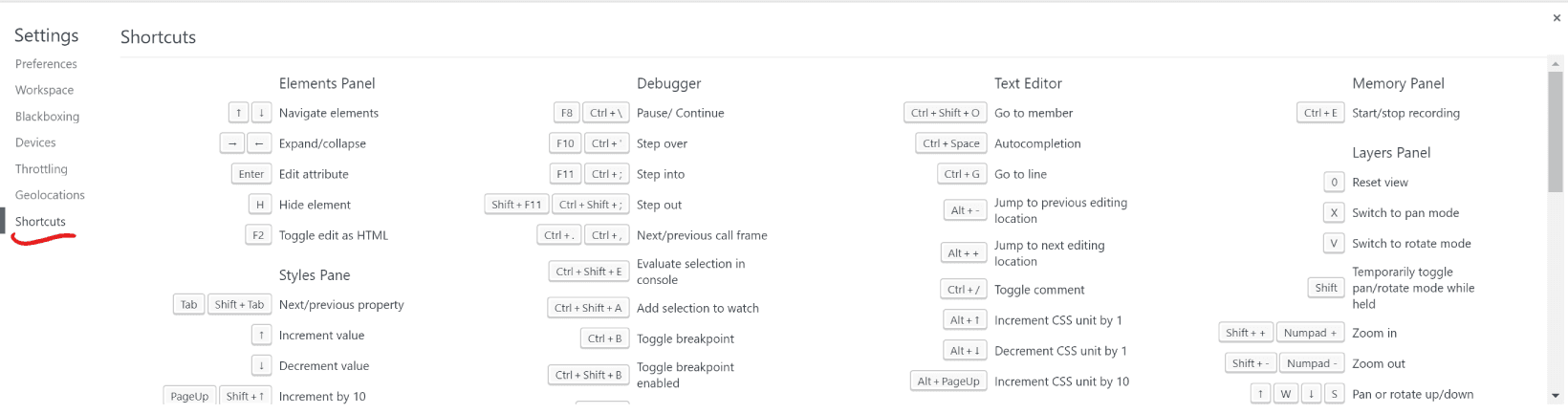Click the vertical scrollbar thumb

click(x=1557, y=131)
